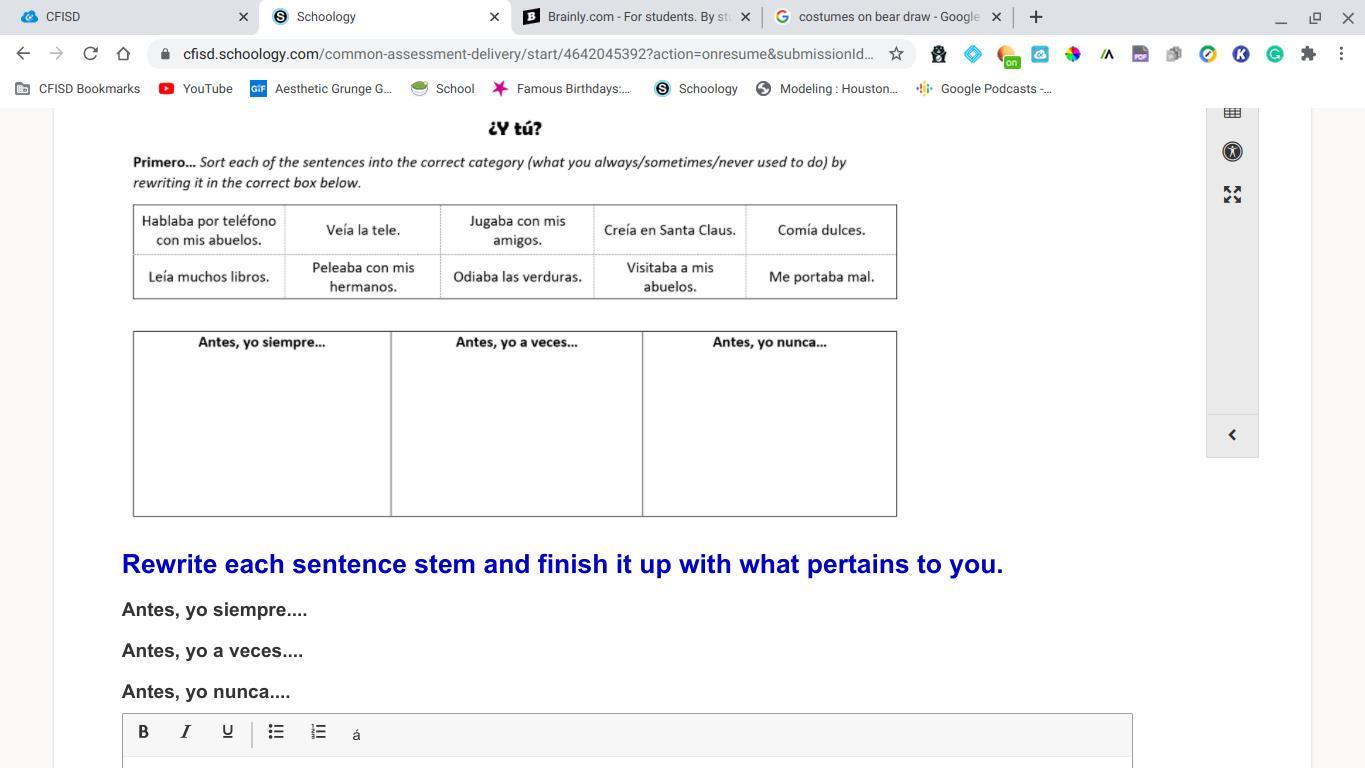The image size is (1365, 768).
Task: Open the grid view icon in the side panel
Action: (1232, 112)
